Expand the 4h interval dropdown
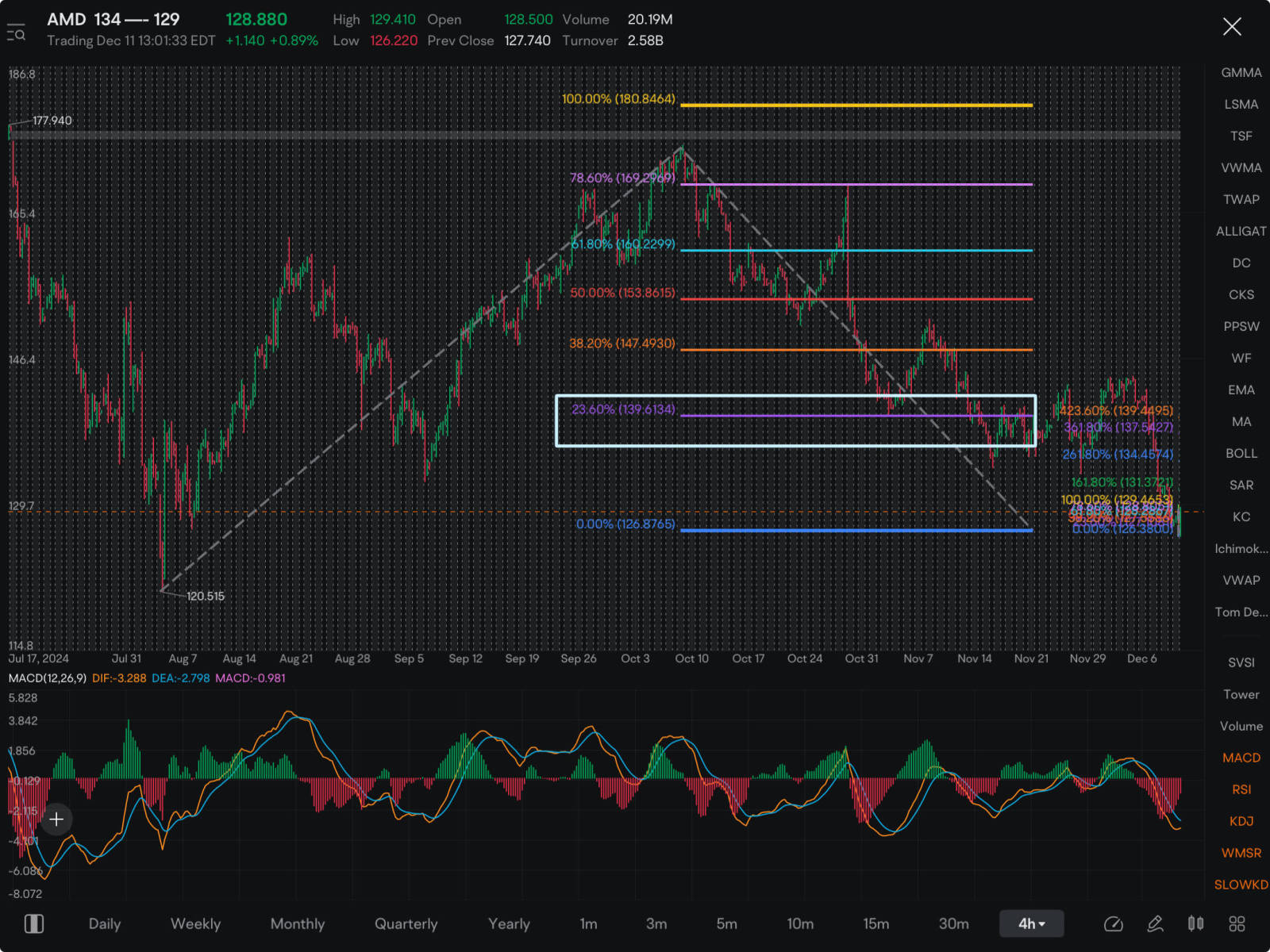This screenshot has width=1270, height=952. pos(1031,923)
